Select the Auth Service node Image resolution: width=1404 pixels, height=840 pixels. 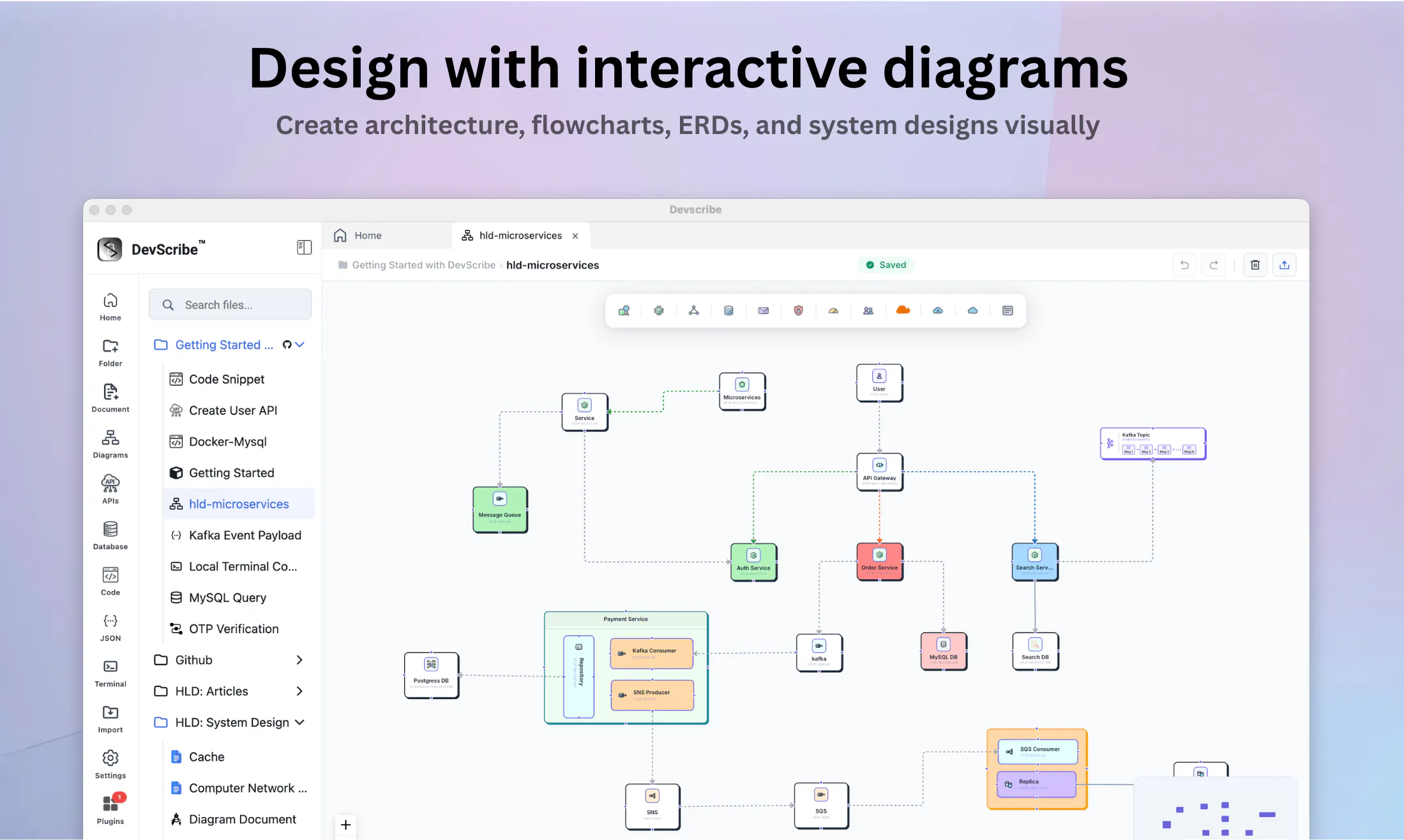point(753,562)
